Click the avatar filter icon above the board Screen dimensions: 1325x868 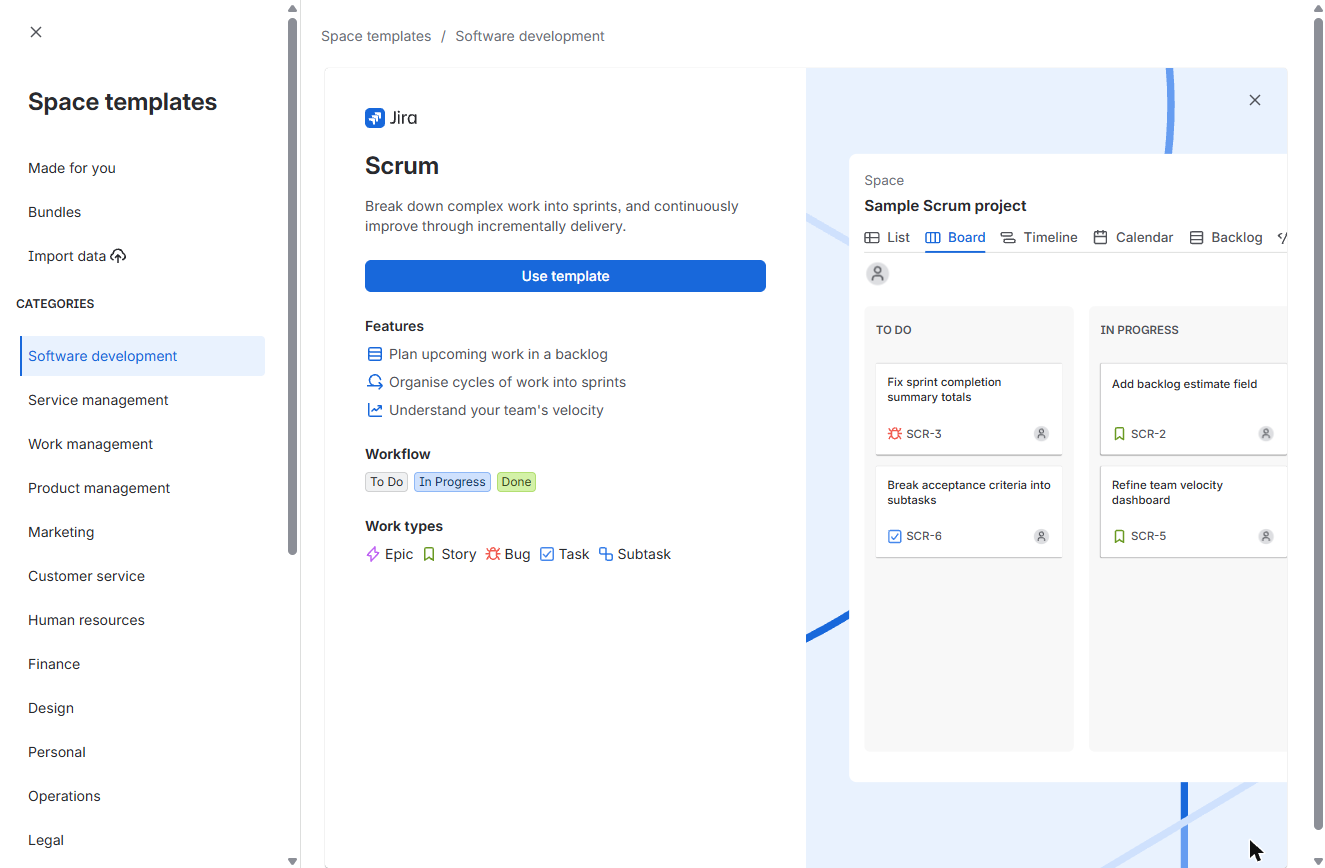(877, 273)
